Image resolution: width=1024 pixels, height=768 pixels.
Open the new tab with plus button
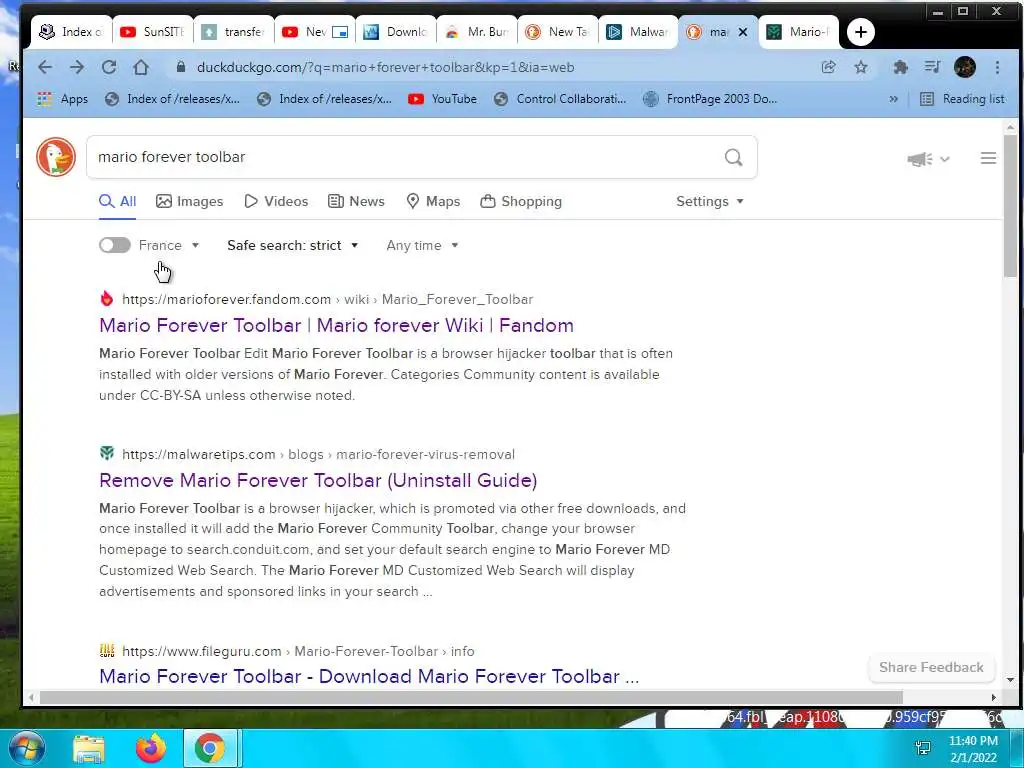pos(861,32)
